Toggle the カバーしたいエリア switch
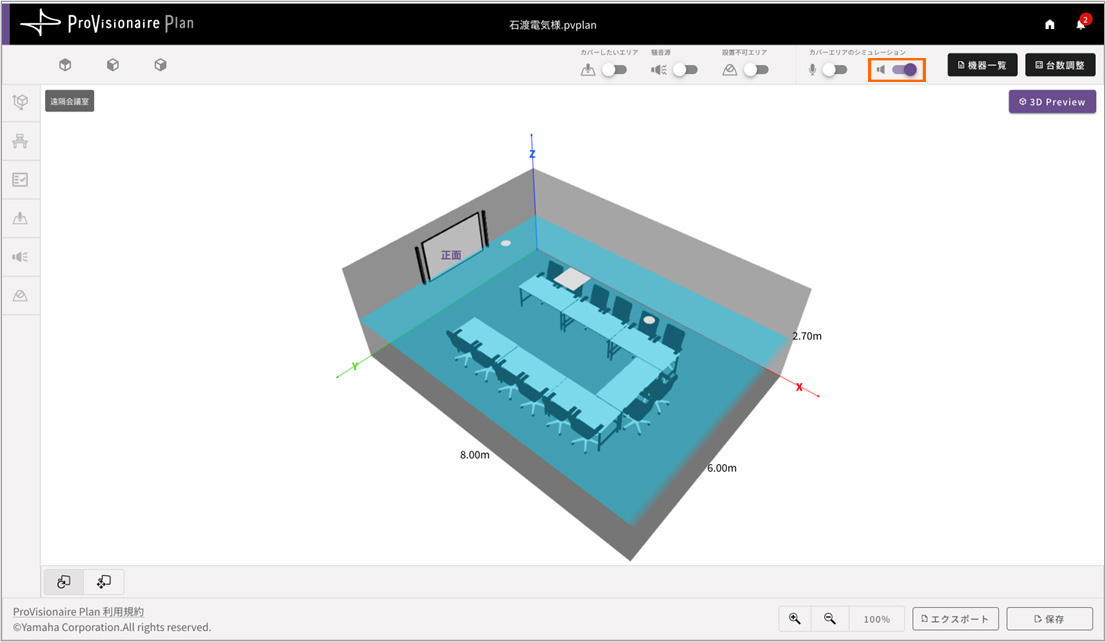1106x642 pixels. tap(614, 70)
